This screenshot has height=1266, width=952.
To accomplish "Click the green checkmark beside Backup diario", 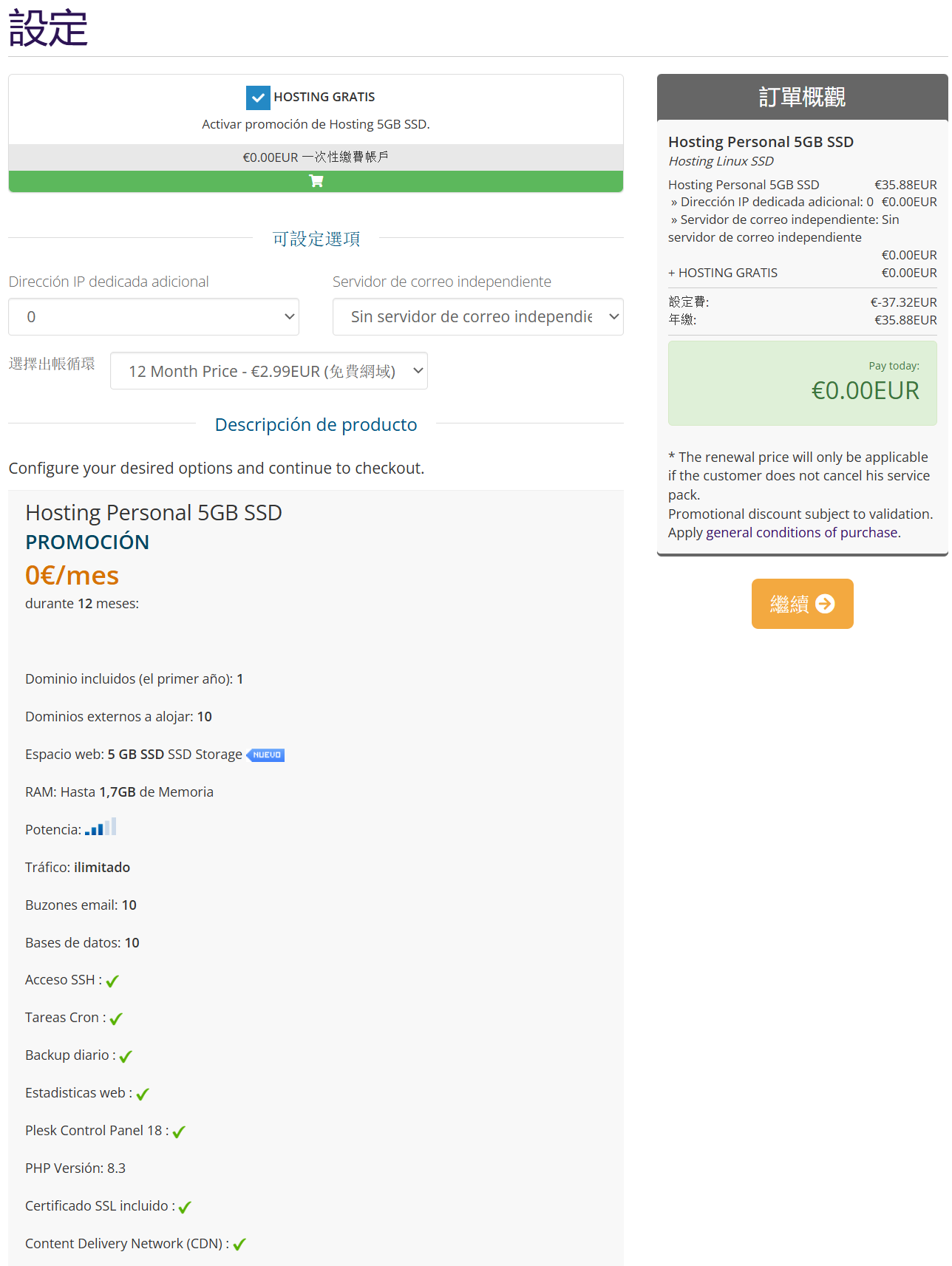I will coord(126,1056).
